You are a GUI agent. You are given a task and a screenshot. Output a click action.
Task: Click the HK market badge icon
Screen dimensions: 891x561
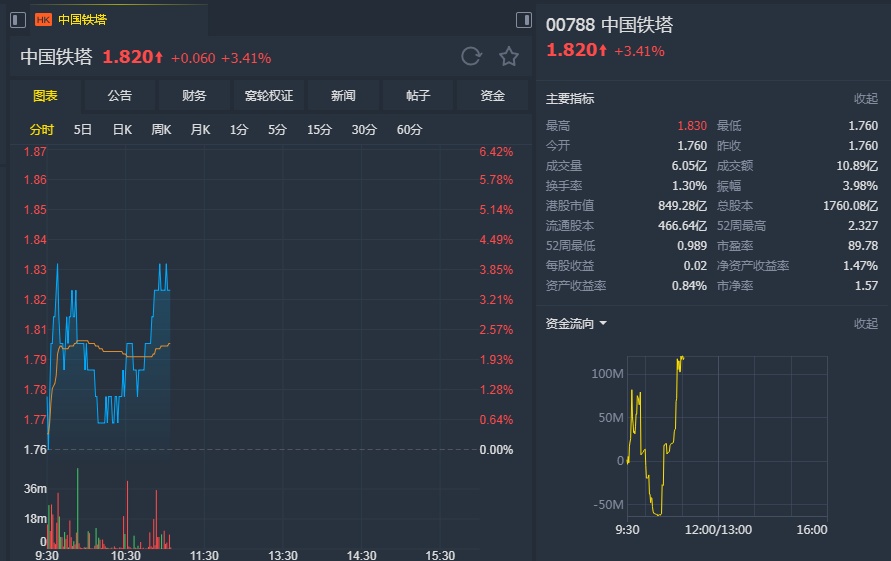(x=43, y=19)
